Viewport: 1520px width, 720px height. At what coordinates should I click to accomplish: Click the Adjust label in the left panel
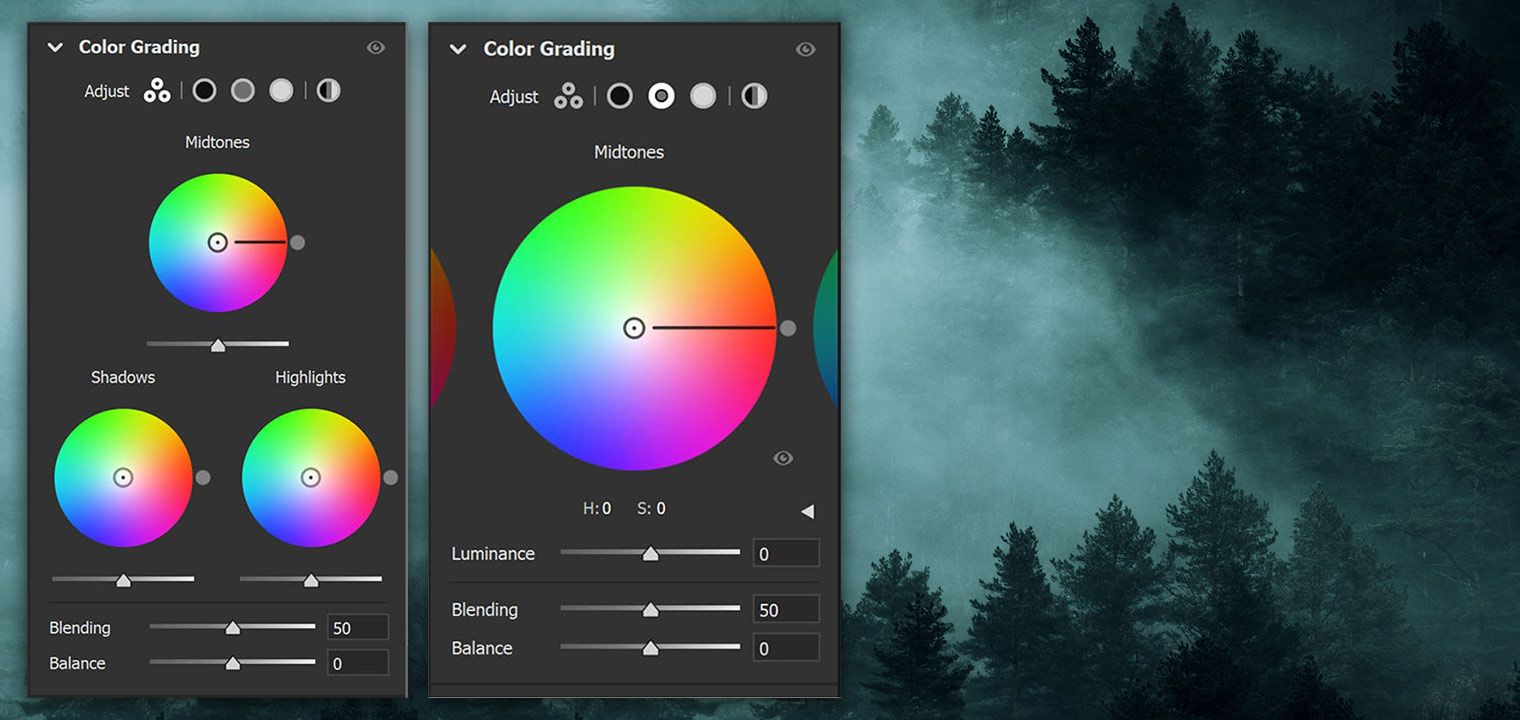click(x=106, y=90)
